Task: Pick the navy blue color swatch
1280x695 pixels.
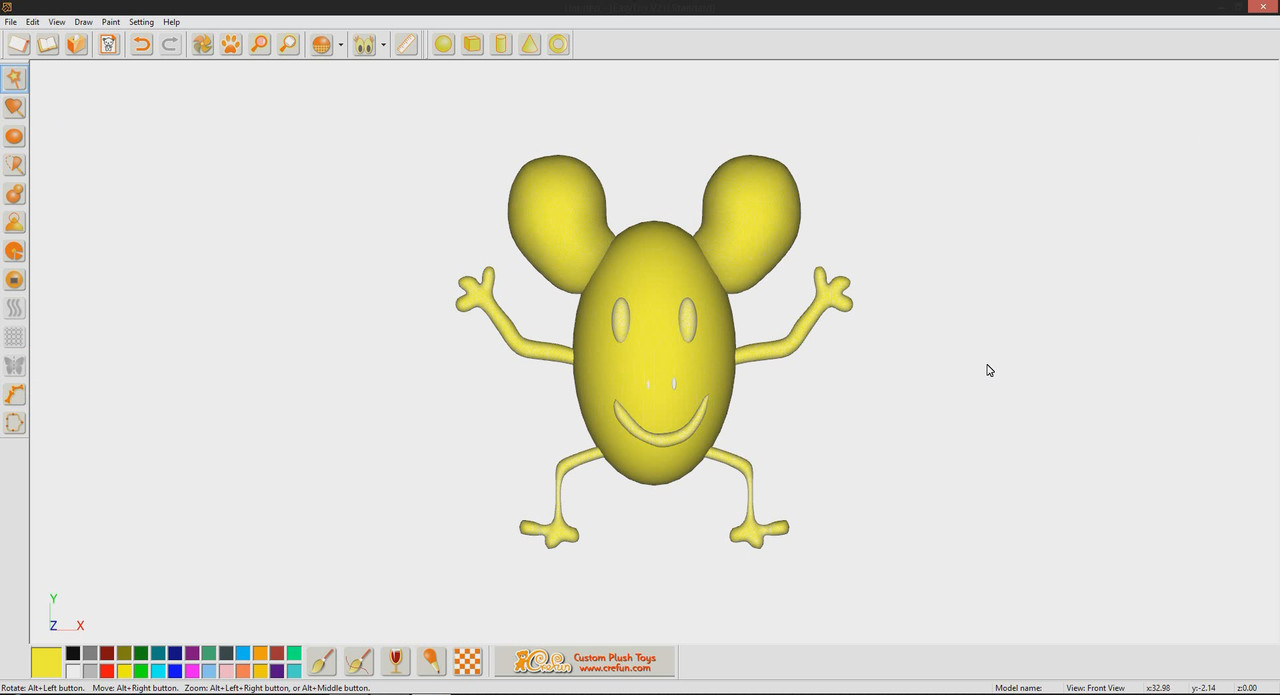Action: pyautogui.click(x=175, y=653)
